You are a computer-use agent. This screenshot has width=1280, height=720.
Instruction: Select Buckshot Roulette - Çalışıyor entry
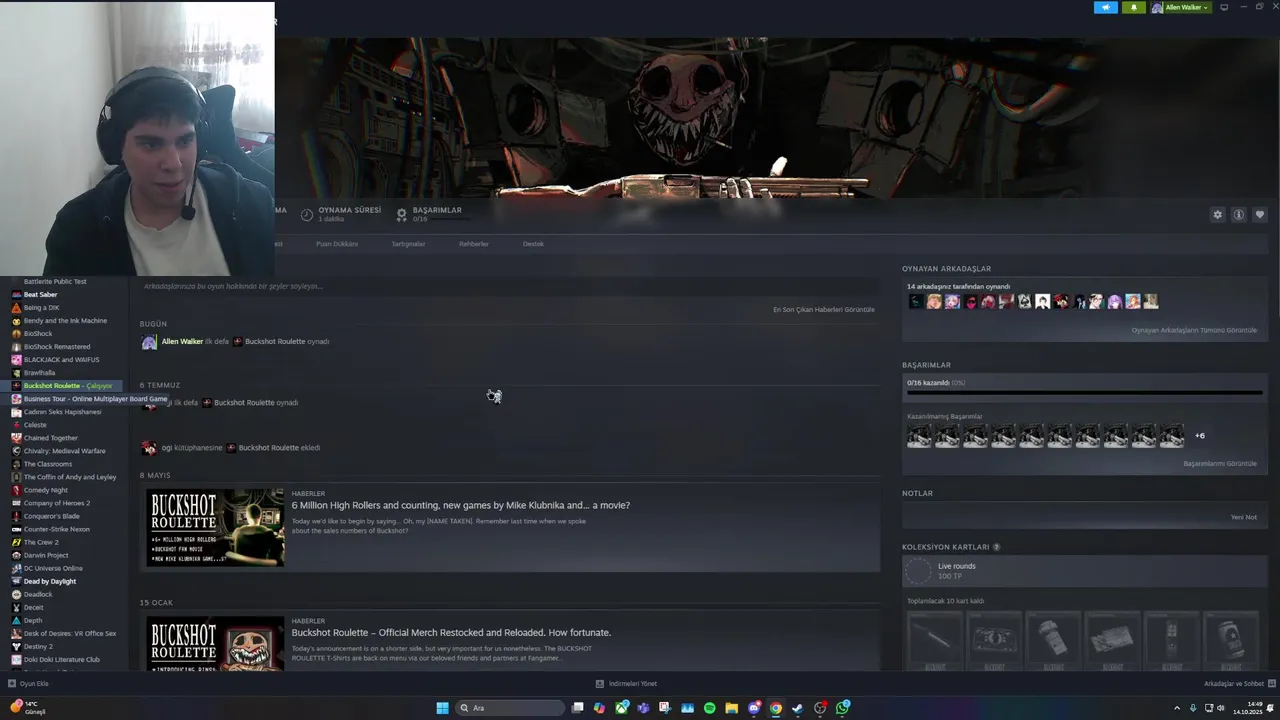click(68, 386)
